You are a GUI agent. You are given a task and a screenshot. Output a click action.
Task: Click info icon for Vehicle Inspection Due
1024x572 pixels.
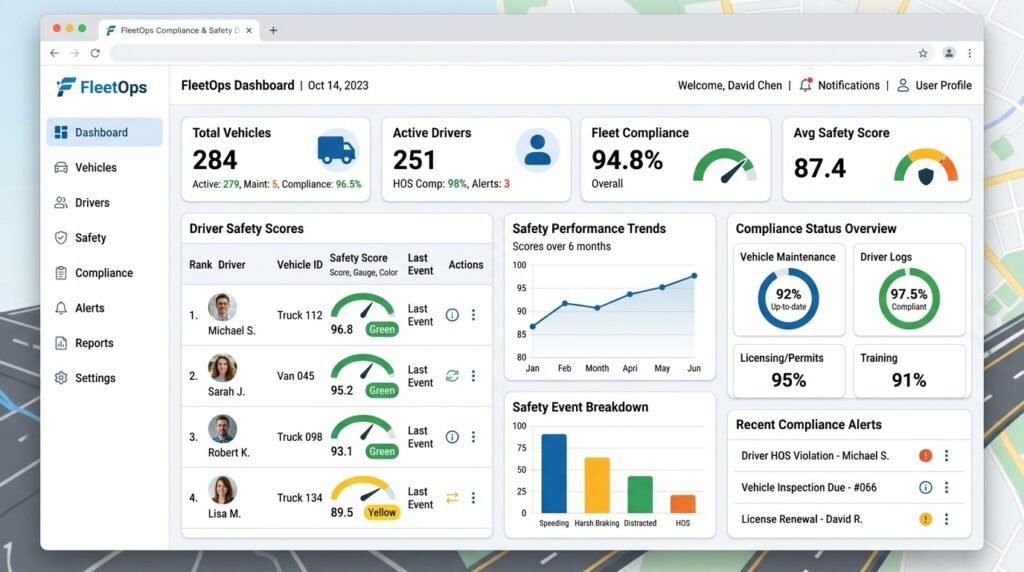click(x=925, y=487)
